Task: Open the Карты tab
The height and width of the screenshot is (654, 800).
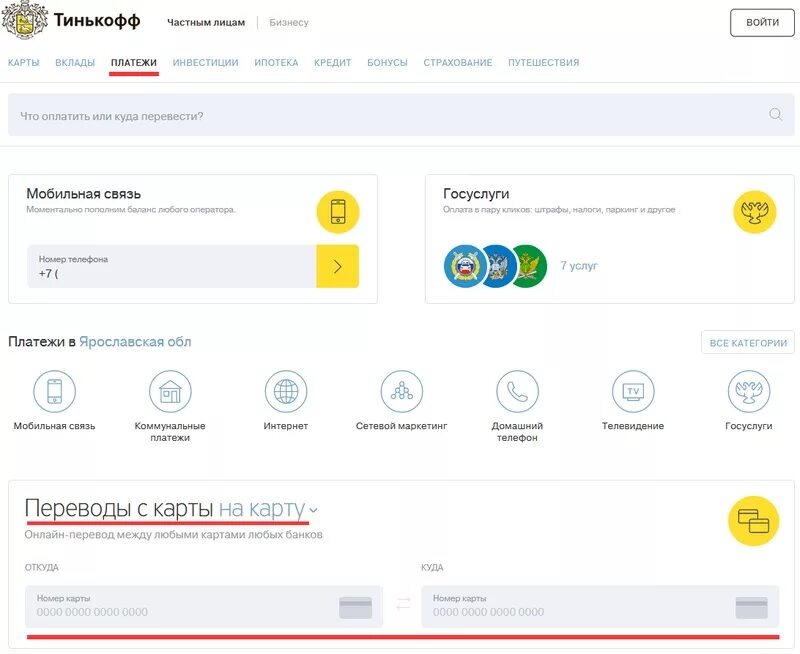Action: click(23, 63)
